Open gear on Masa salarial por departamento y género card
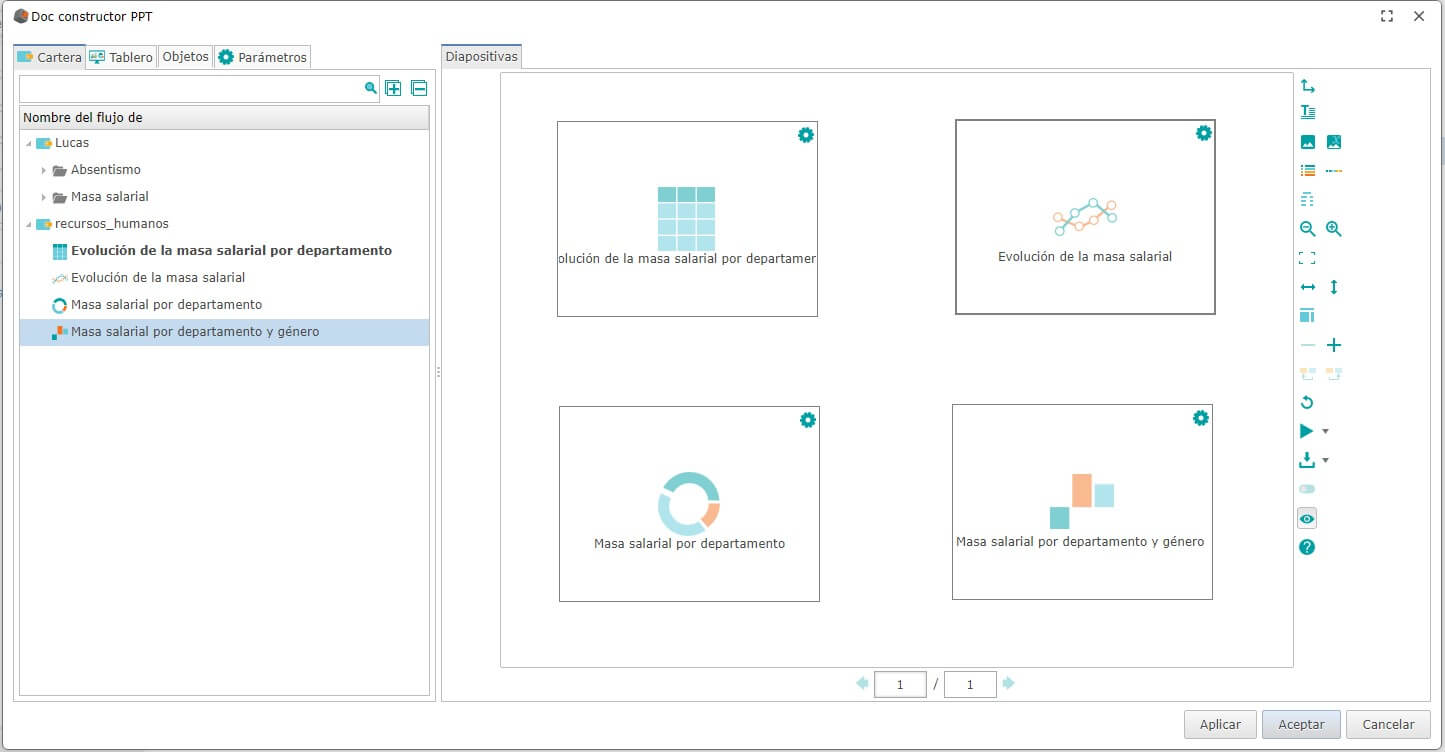This screenshot has width=1445, height=752. [1201, 418]
